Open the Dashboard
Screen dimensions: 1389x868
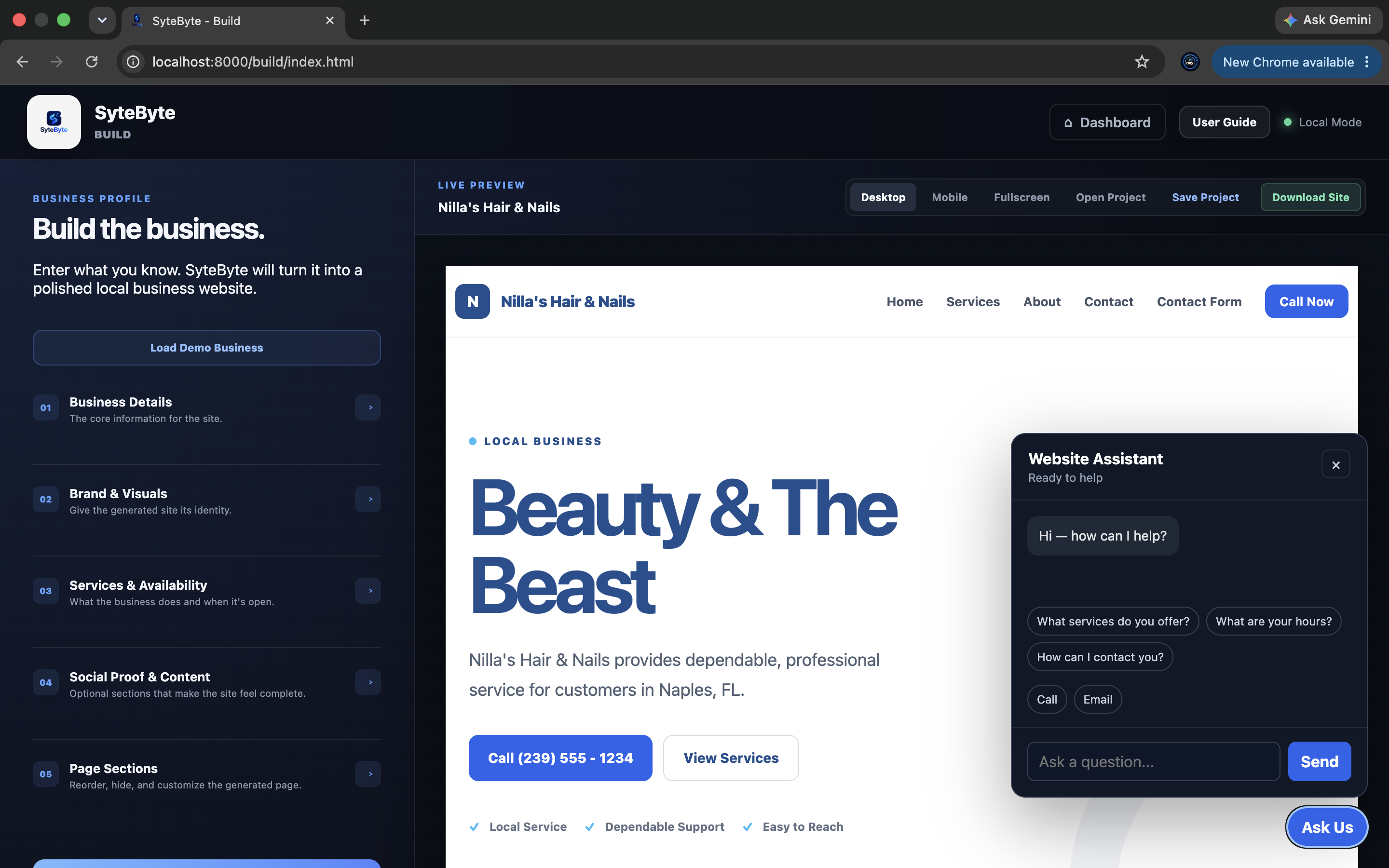pos(1107,122)
